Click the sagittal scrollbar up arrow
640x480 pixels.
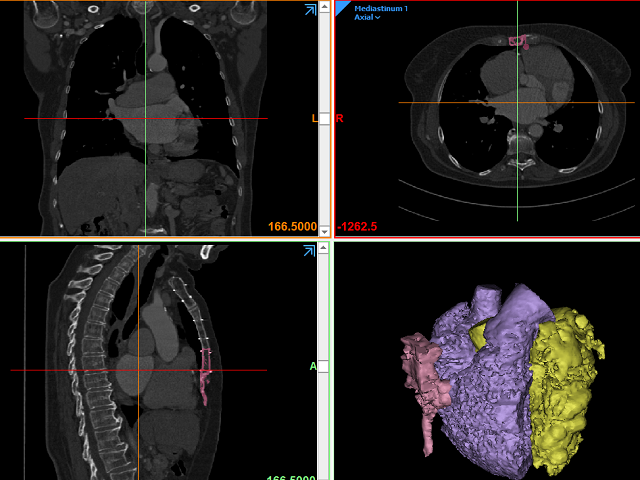point(323,248)
